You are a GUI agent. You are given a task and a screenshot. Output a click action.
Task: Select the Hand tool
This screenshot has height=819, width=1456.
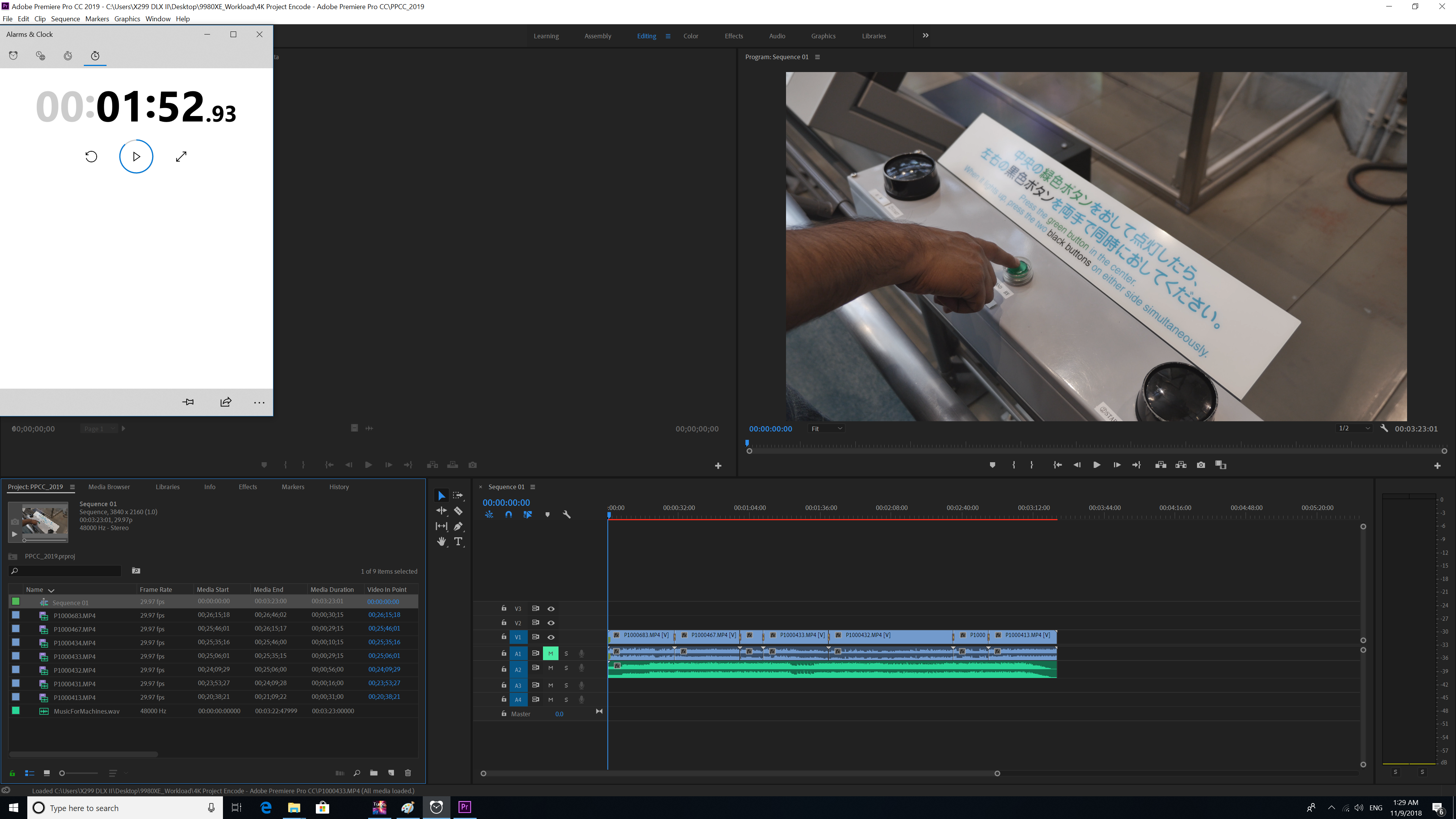[x=441, y=541]
